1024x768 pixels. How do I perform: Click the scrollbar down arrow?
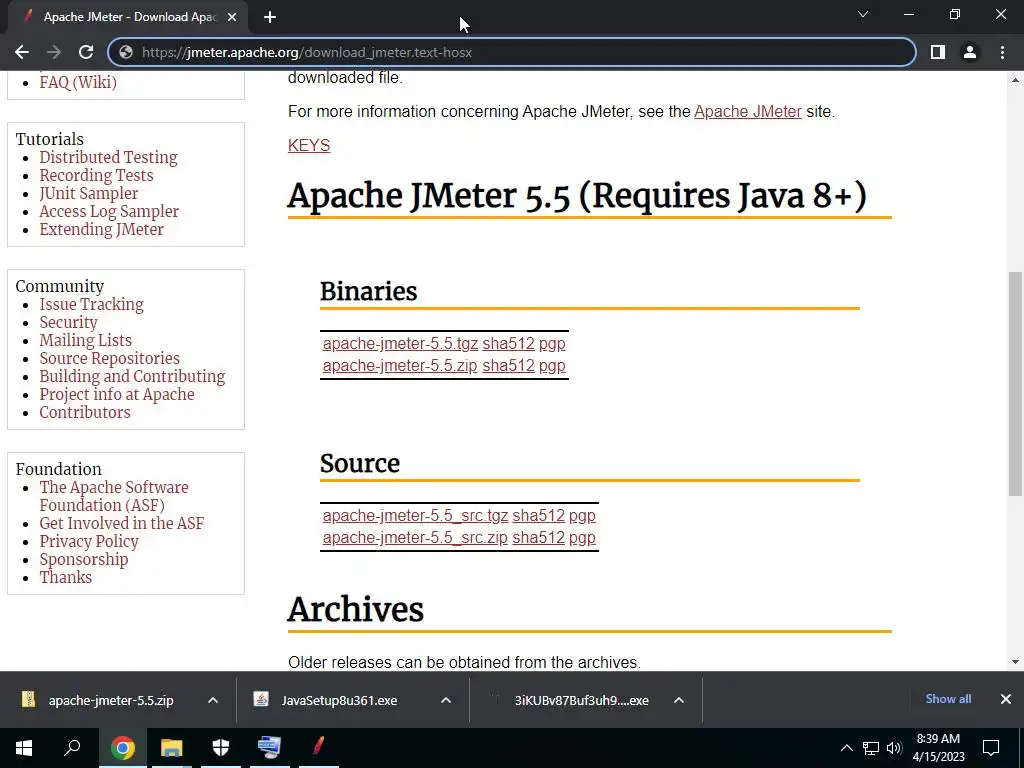click(x=1015, y=662)
